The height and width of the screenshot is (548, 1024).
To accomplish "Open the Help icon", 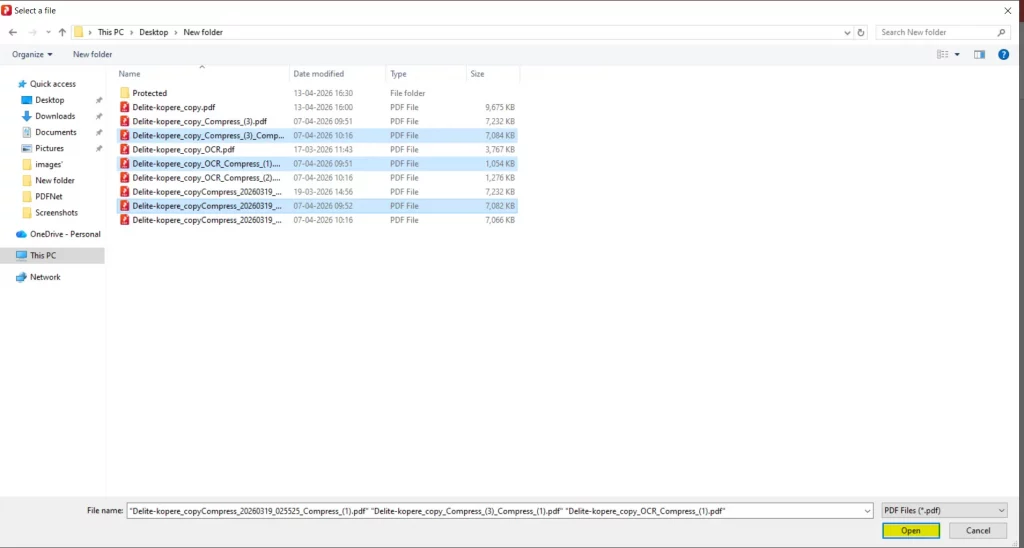I will [1004, 54].
